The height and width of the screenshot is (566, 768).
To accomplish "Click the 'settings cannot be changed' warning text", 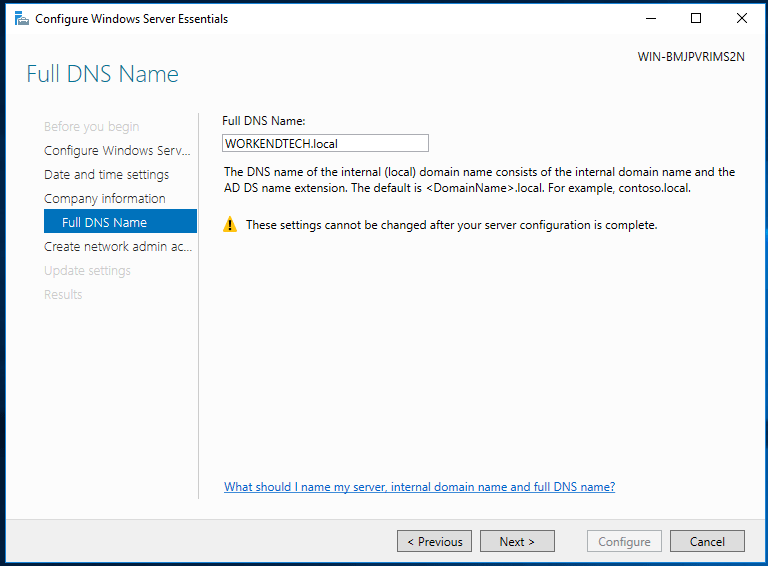I will pyautogui.click(x=451, y=225).
